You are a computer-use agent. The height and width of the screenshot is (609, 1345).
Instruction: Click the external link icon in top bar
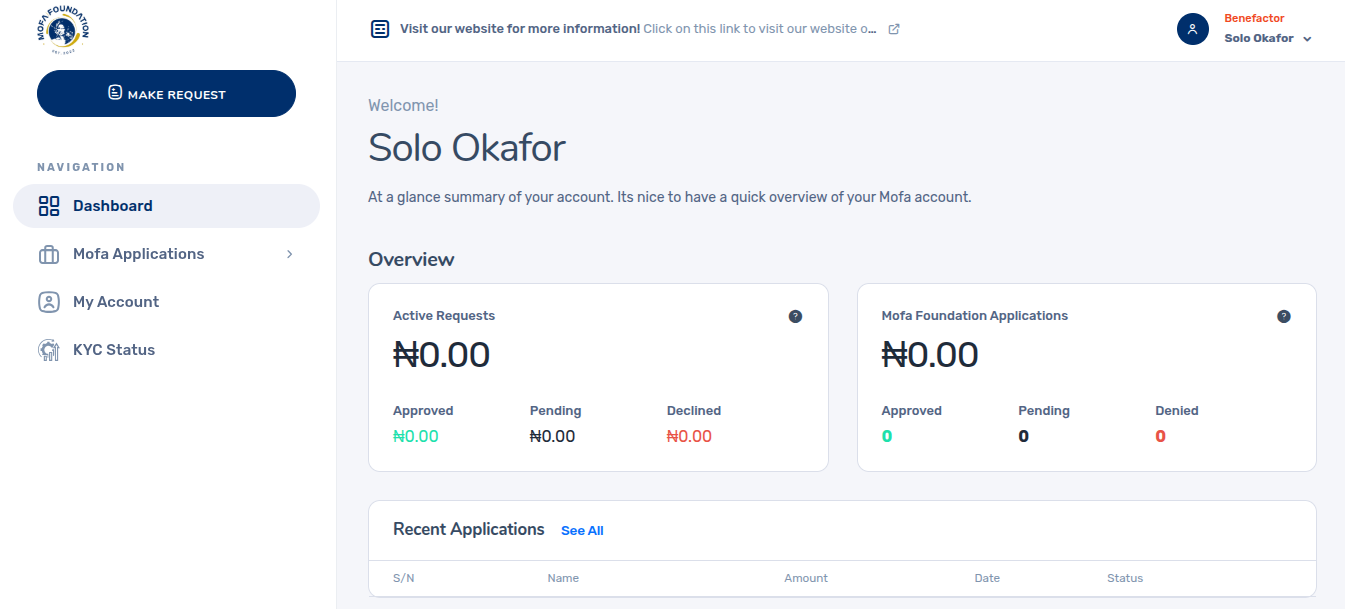[894, 29]
